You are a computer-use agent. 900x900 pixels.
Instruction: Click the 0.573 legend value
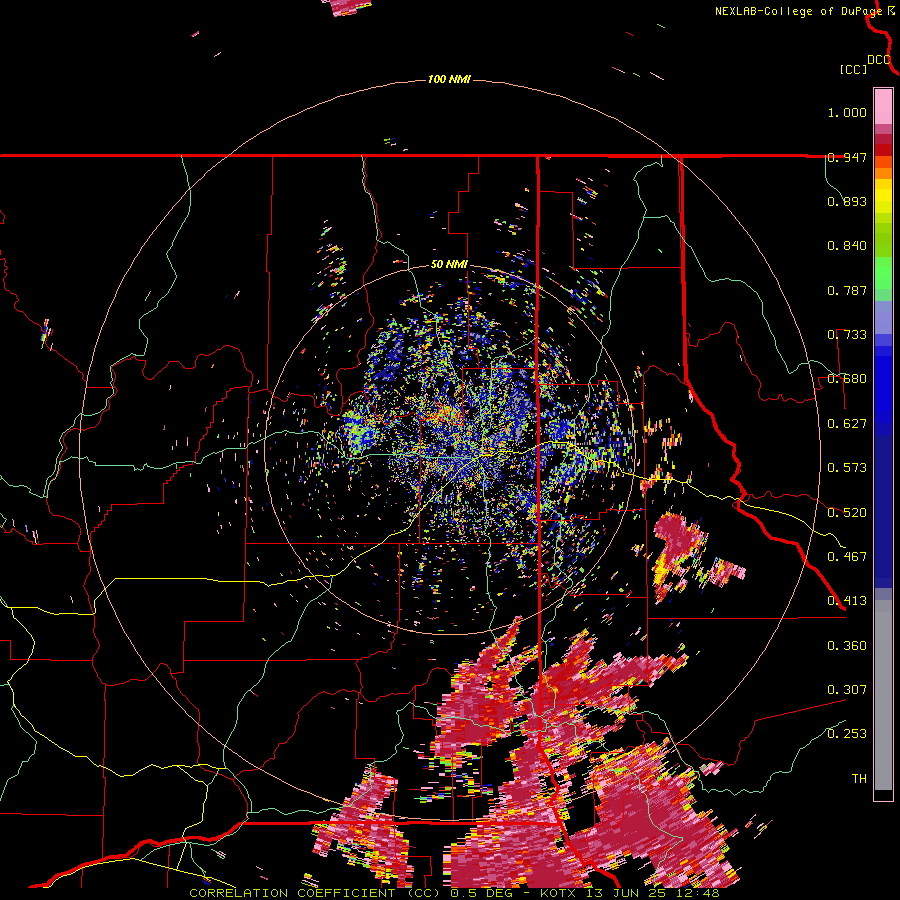click(847, 468)
